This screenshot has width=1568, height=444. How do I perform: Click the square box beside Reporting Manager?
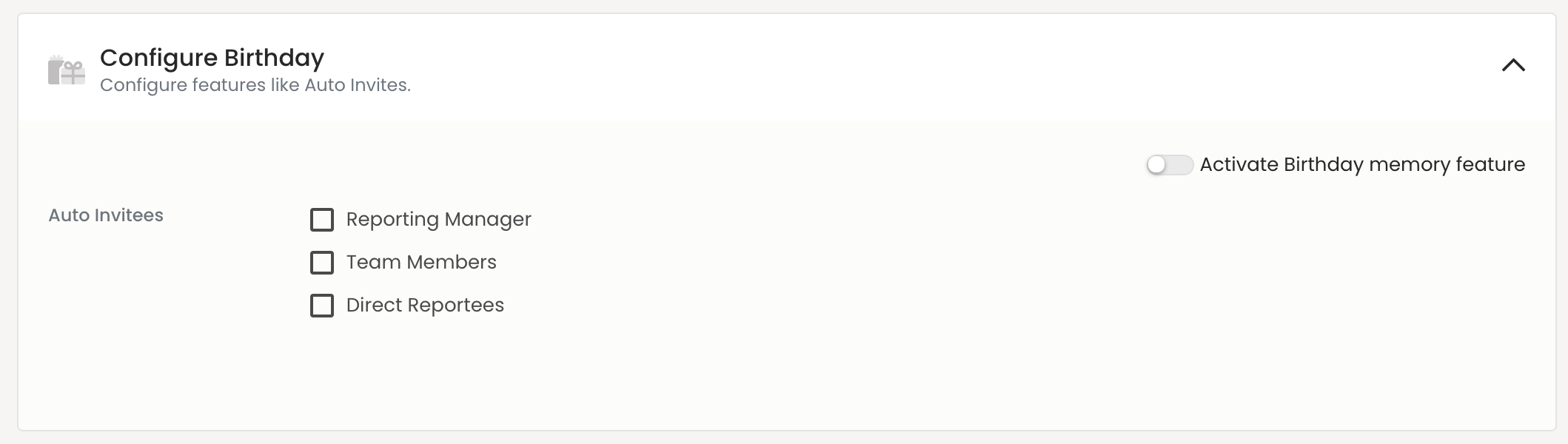322,220
